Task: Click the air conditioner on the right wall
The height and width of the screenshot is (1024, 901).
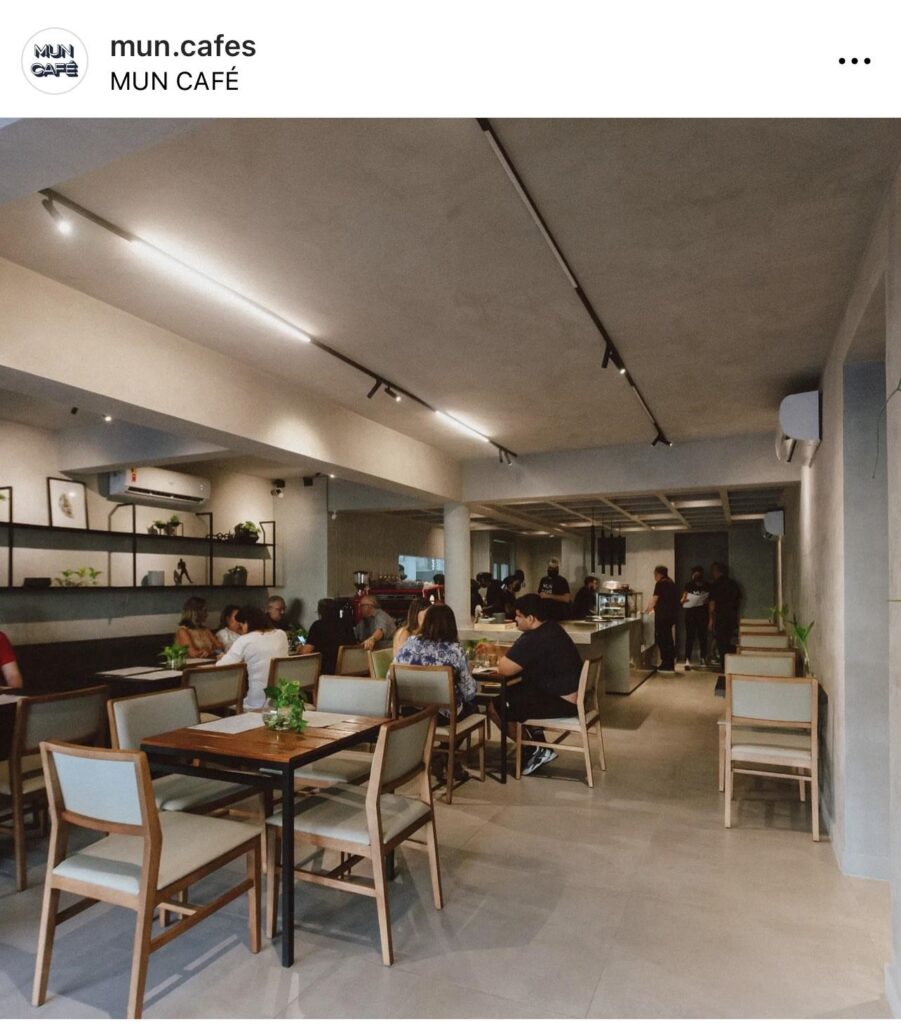Action: [798, 424]
